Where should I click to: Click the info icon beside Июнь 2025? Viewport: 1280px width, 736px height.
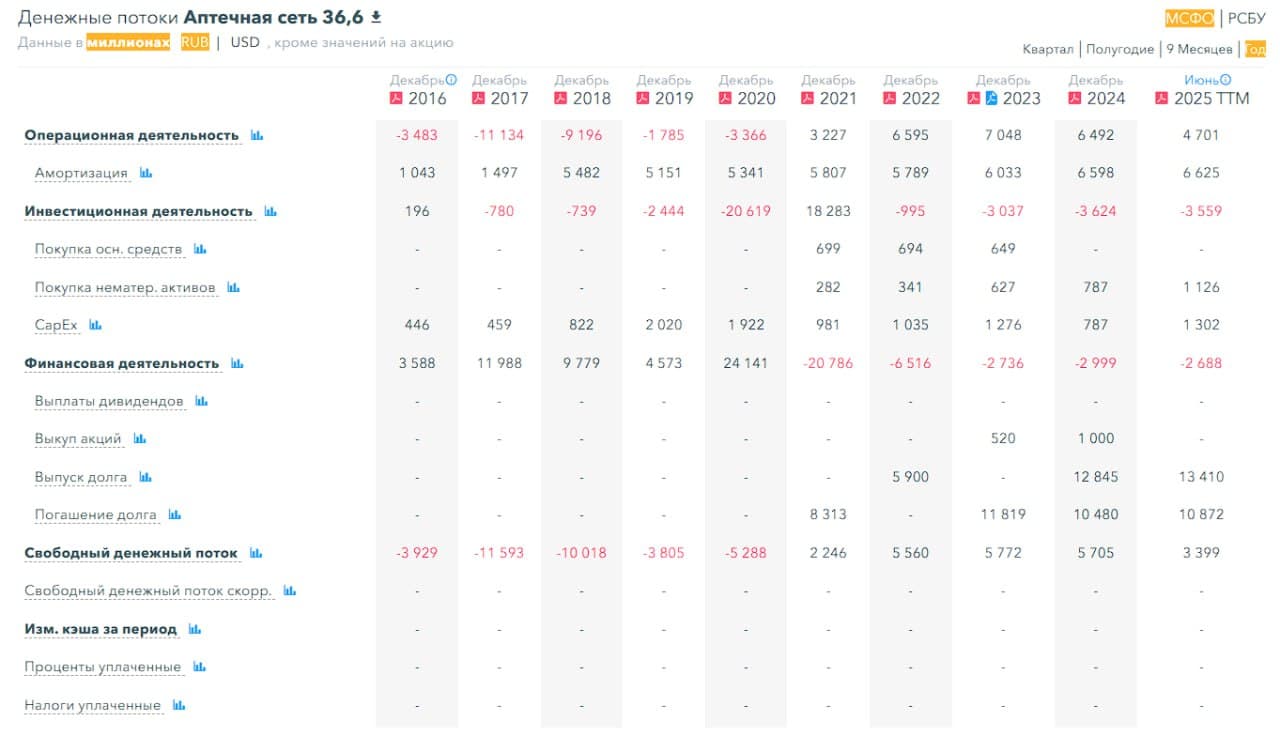1227,79
